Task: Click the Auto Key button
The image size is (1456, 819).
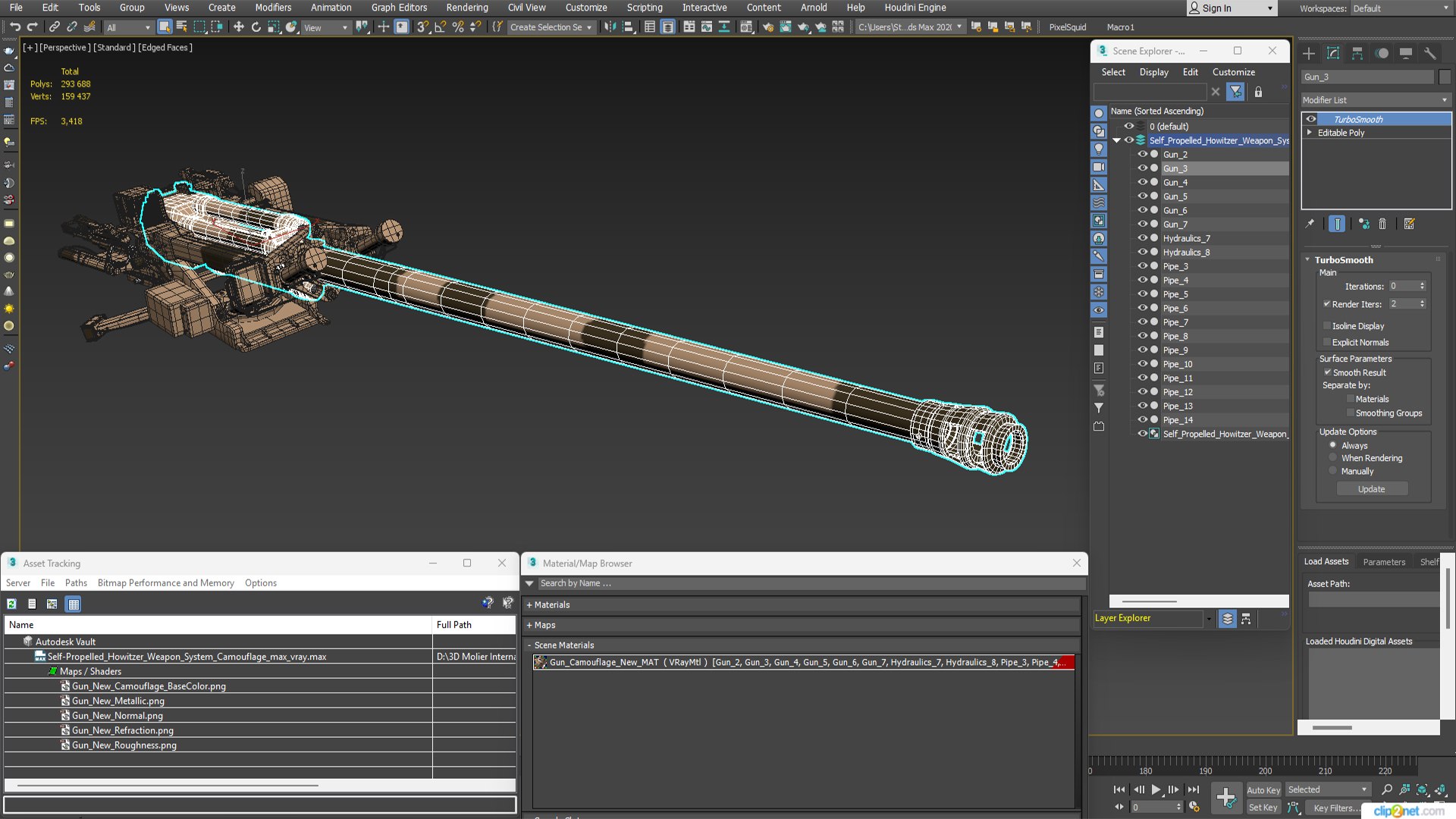Action: pos(1263,790)
